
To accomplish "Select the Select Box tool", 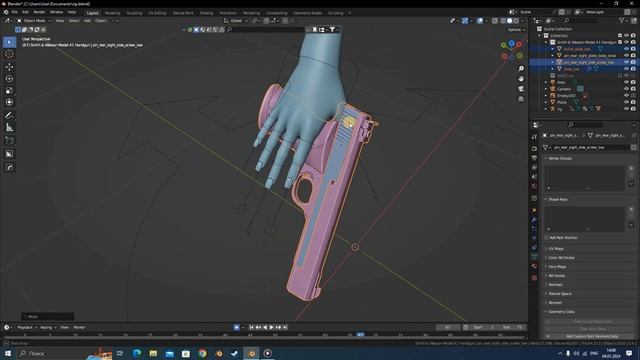I will click(9, 42).
